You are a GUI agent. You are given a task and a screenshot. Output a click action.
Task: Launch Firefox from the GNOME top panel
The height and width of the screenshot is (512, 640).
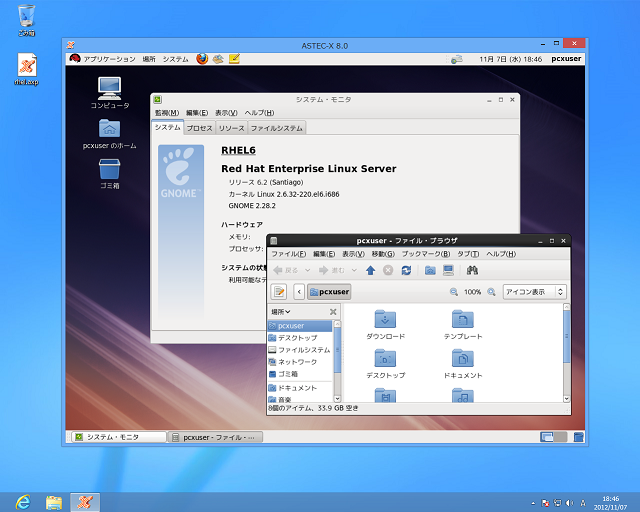point(202,59)
